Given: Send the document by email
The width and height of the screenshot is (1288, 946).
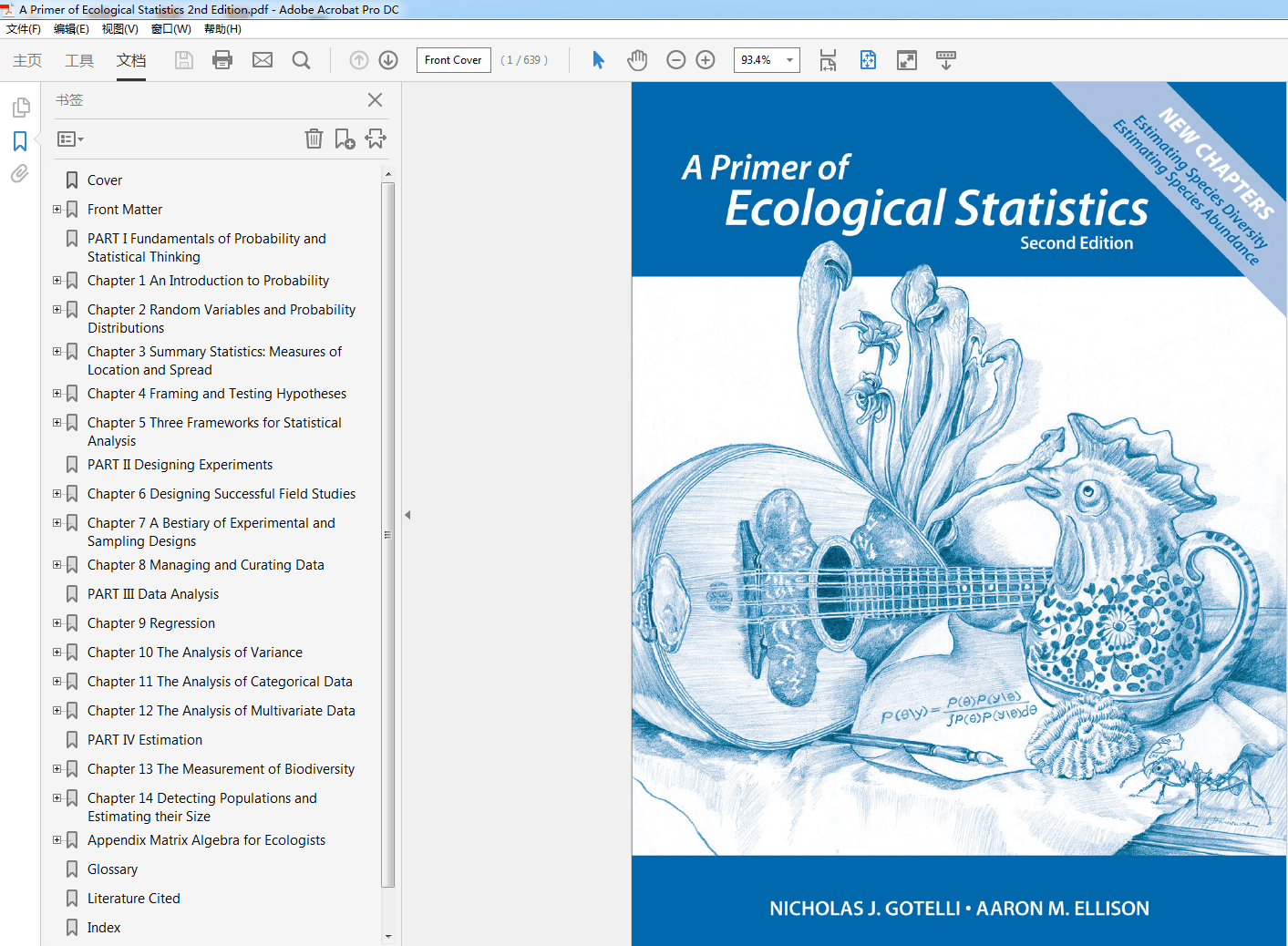Looking at the screenshot, I should pyautogui.click(x=263, y=60).
